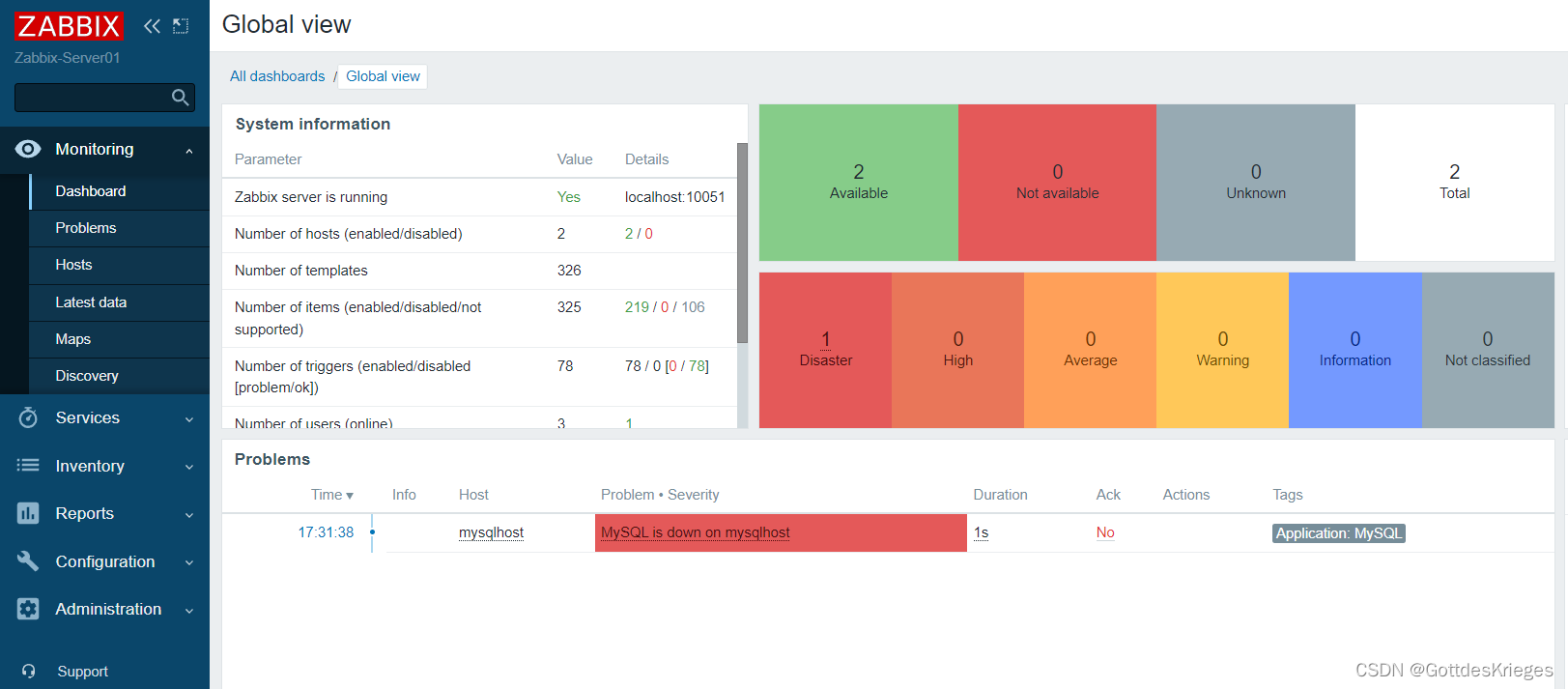Viewport: 1568px width, 689px height.
Task: Click the Problems widget title
Action: click(272, 459)
